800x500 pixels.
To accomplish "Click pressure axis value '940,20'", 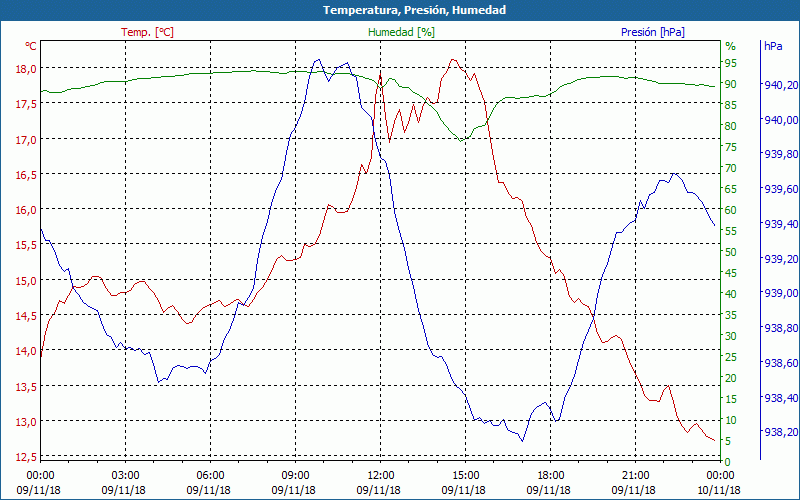I will coord(781,85).
